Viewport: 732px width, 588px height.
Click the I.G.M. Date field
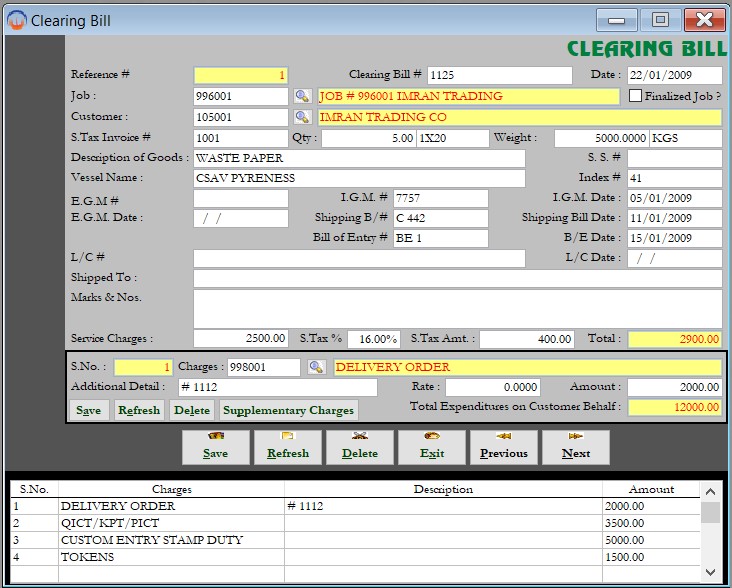tap(675, 198)
